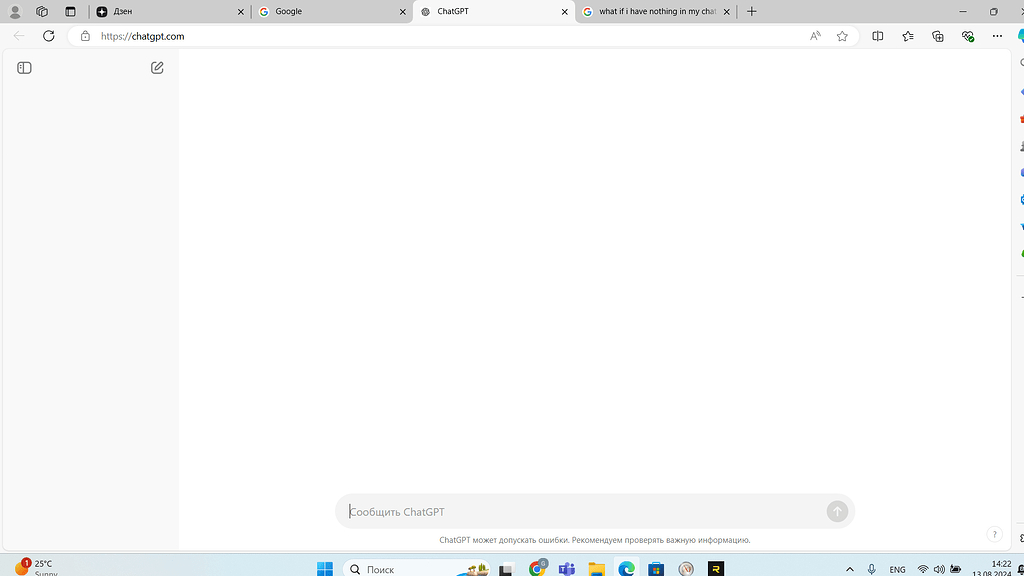Switch to the Google tab
This screenshot has height=576, width=1024.
tap(320, 11)
